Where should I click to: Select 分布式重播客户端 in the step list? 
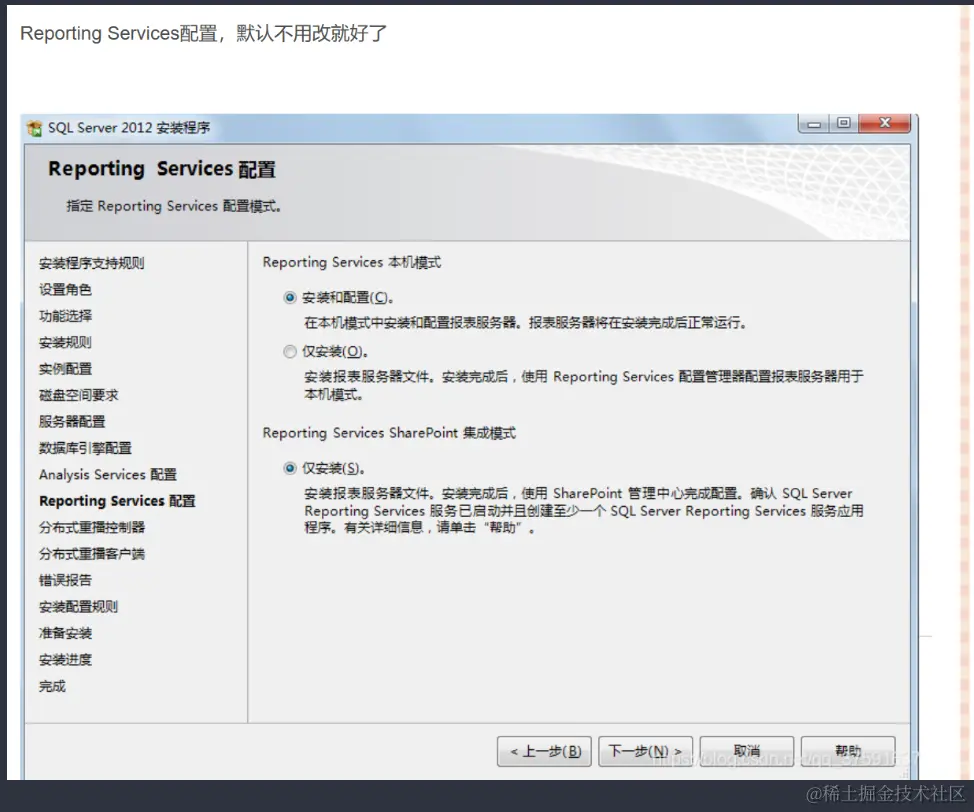click(x=92, y=554)
